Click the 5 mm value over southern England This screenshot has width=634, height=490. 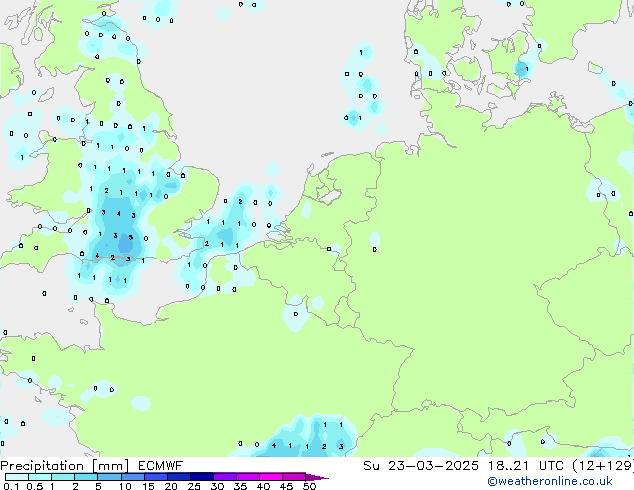click(131, 237)
